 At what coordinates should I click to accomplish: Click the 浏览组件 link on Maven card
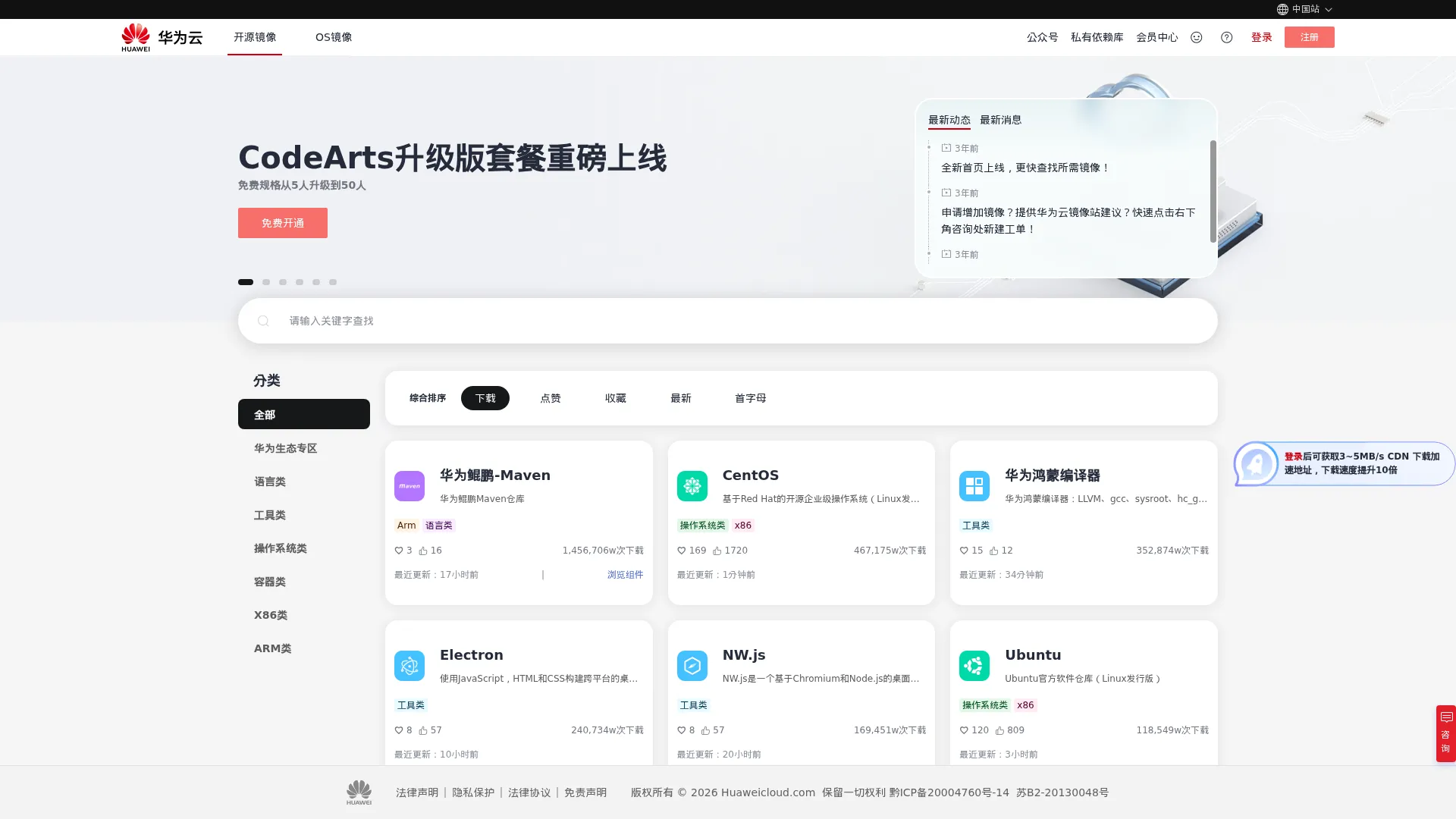626,575
